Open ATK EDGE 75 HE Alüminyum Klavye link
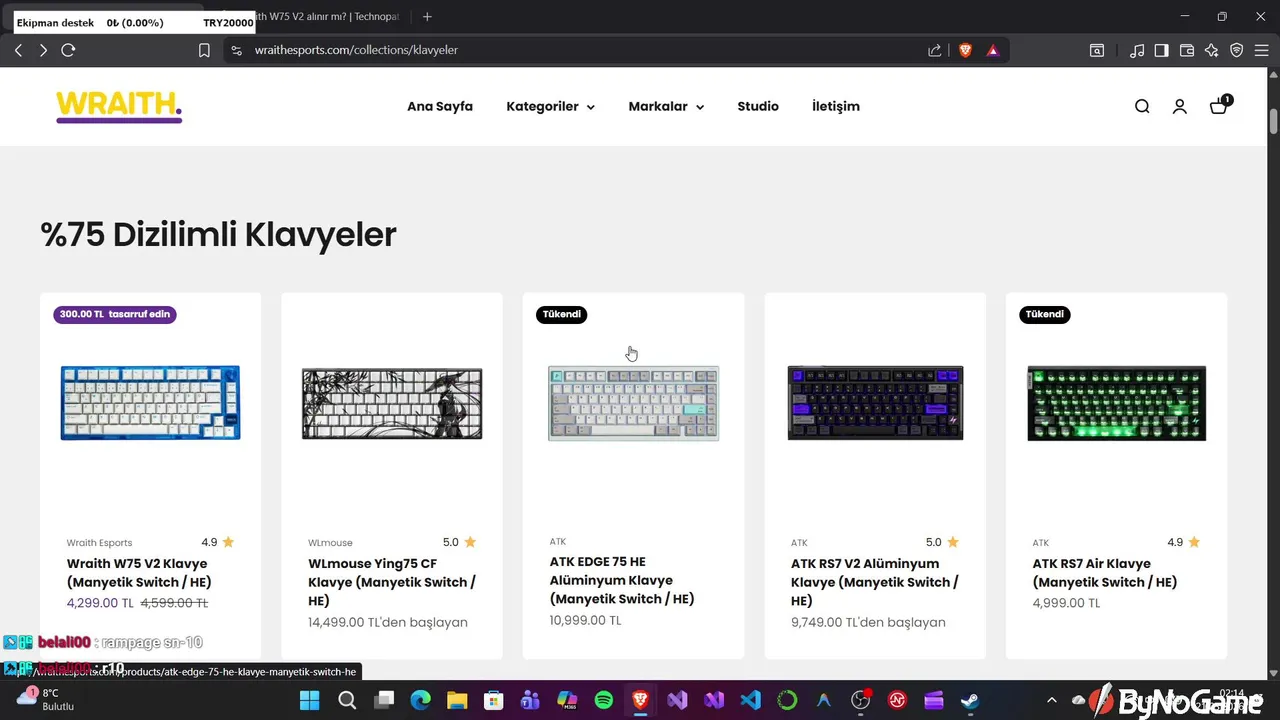The height and width of the screenshot is (720, 1280). (622, 580)
